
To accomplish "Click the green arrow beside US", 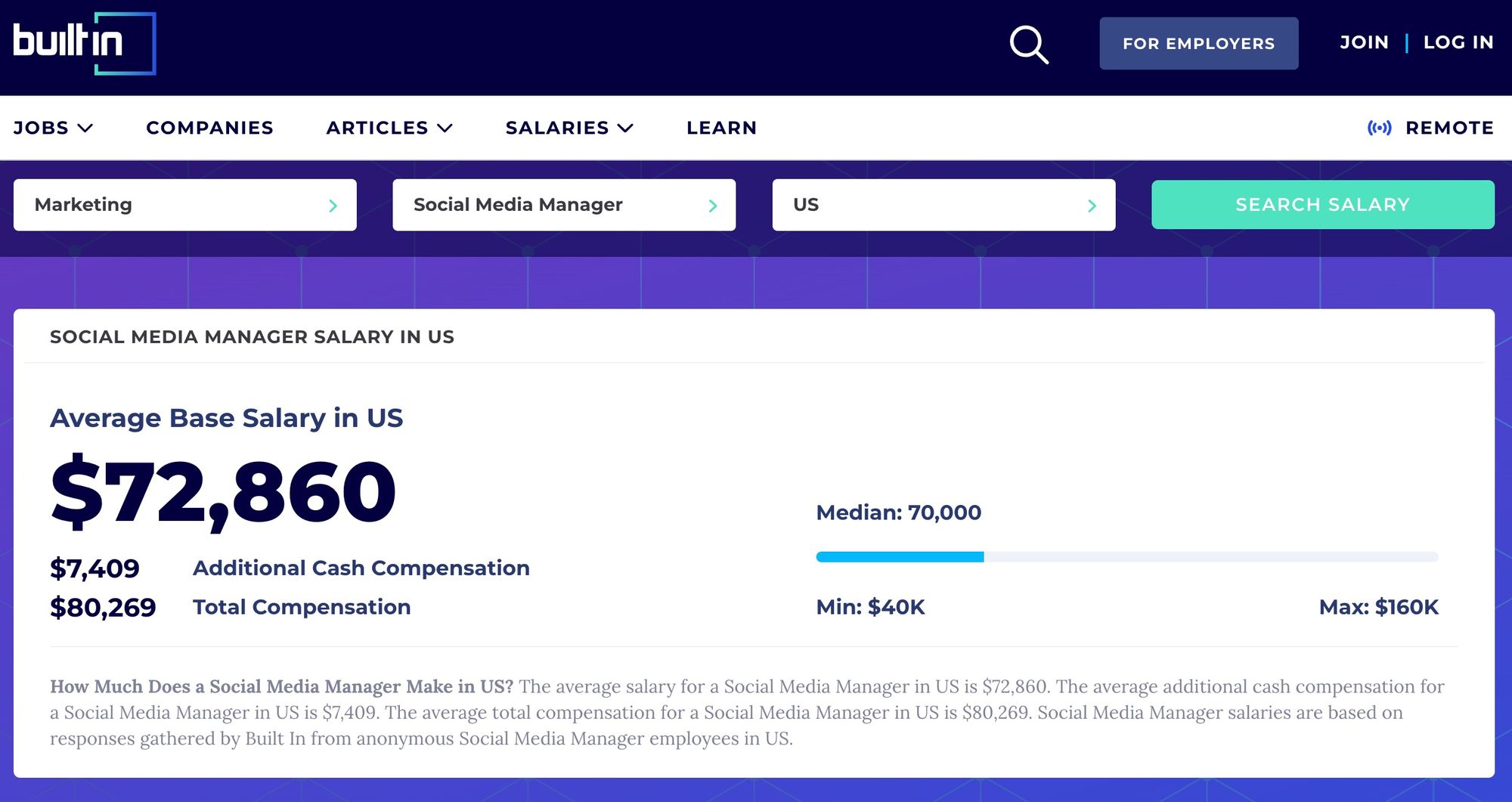I will (1092, 205).
